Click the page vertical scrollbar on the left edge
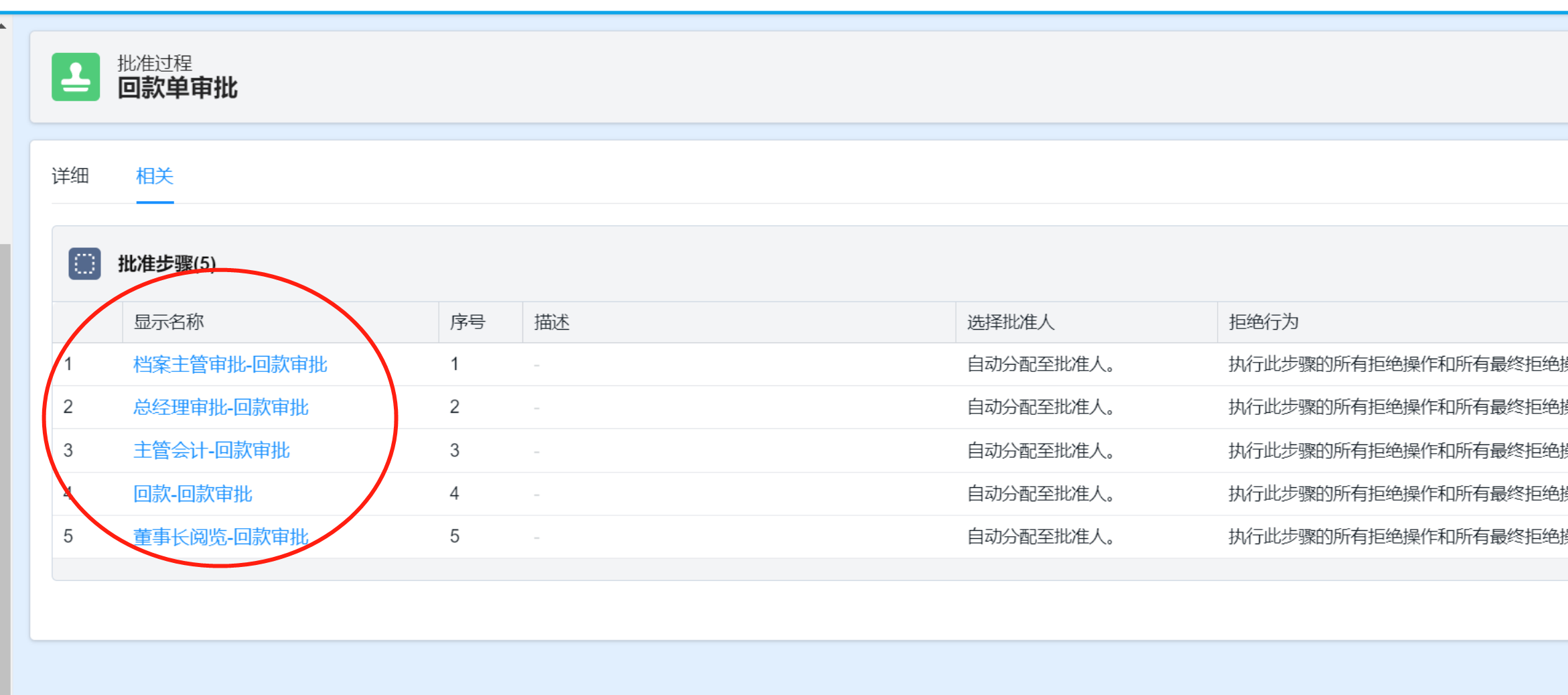Image resolution: width=1568 pixels, height=695 pixels. tap(5, 469)
